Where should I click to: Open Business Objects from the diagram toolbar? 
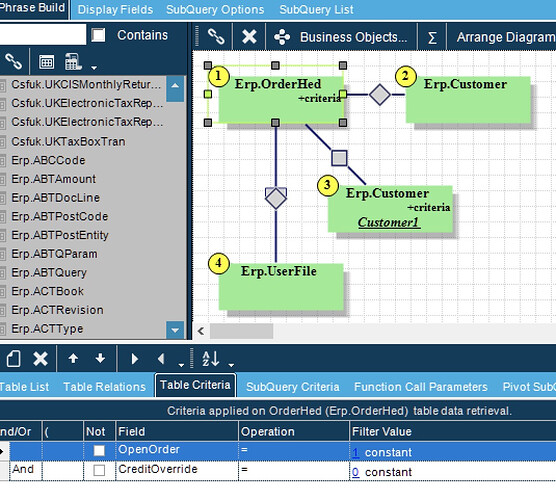(341, 37)
